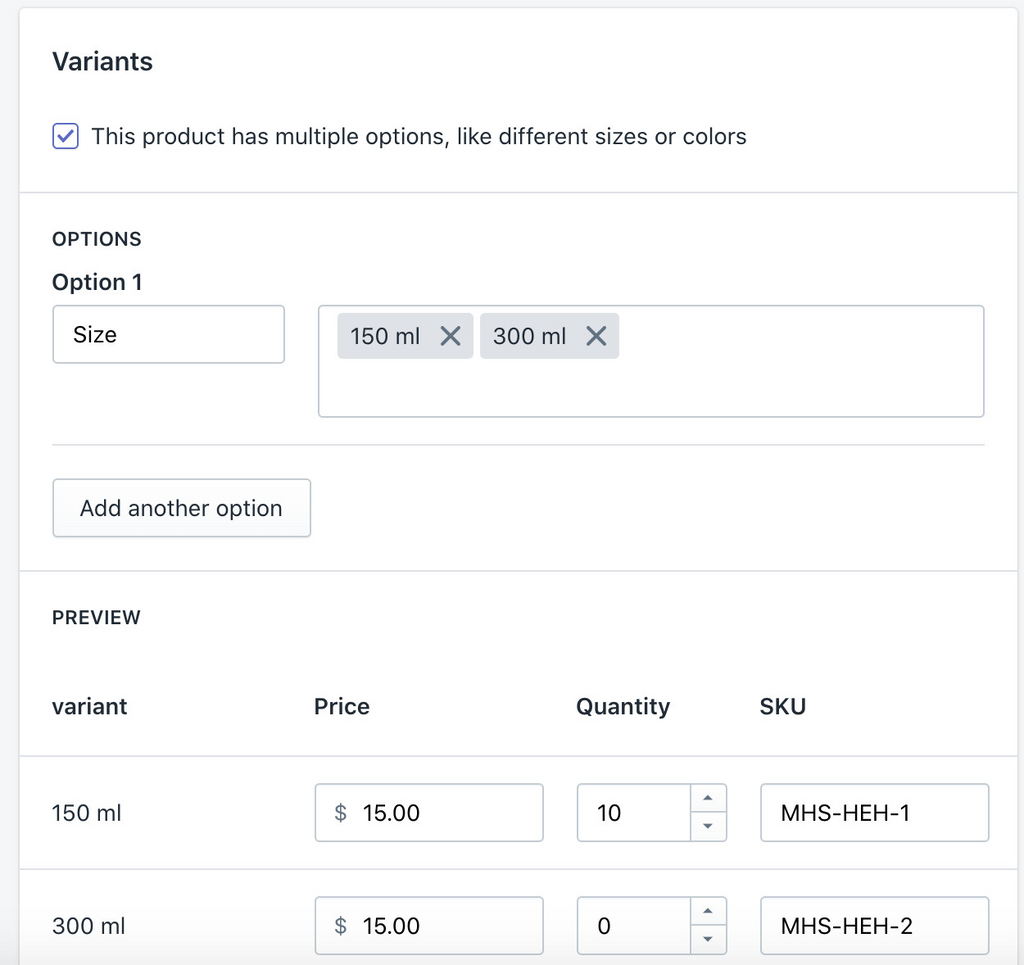Remove the 300 ml option value
The image size is (1024, 965).
point(596,336)
